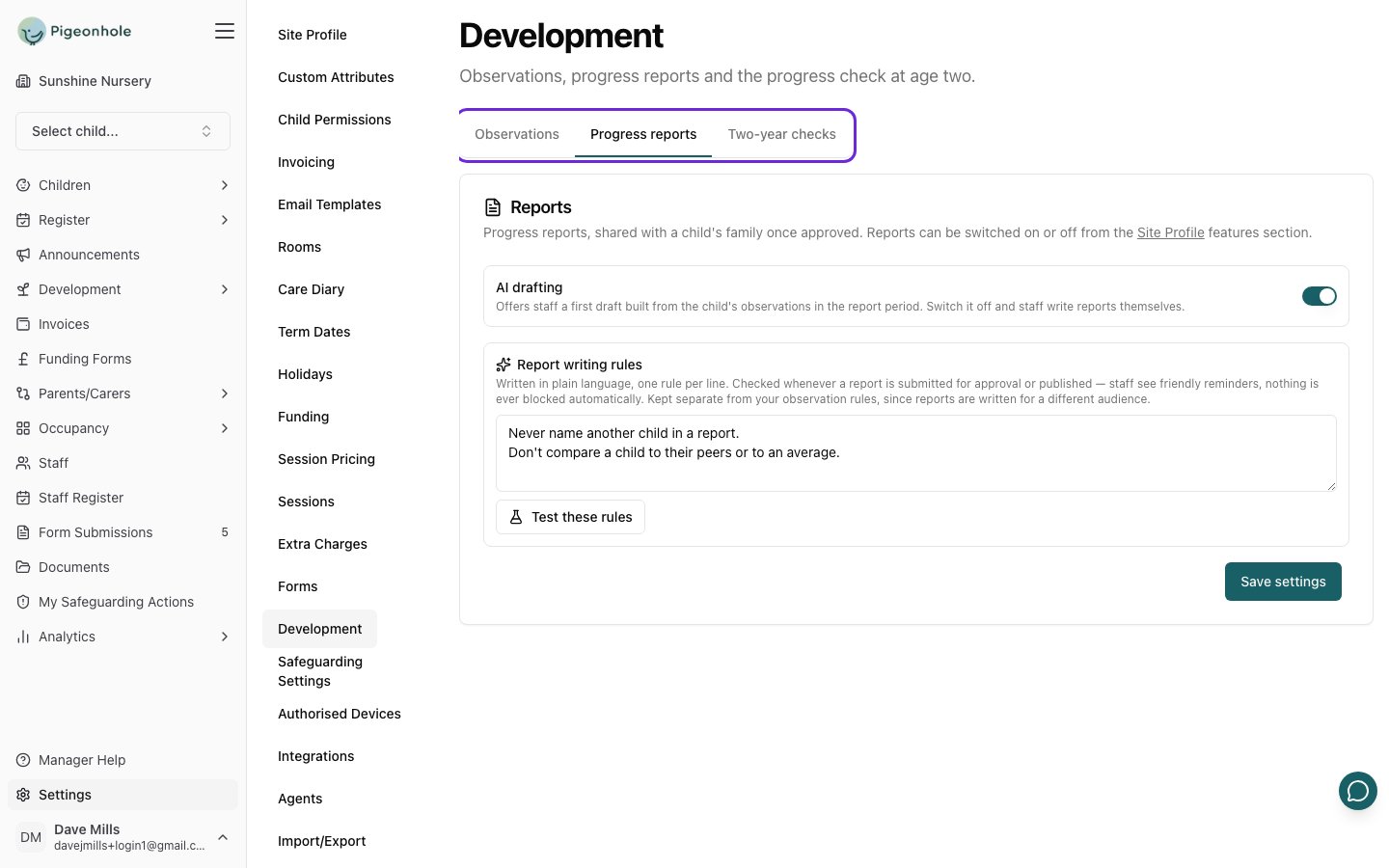Click the My Safeguarding Actions shield icon
Screen dimensions: 1389x868
pyautogui.click(x=23, y=602)
